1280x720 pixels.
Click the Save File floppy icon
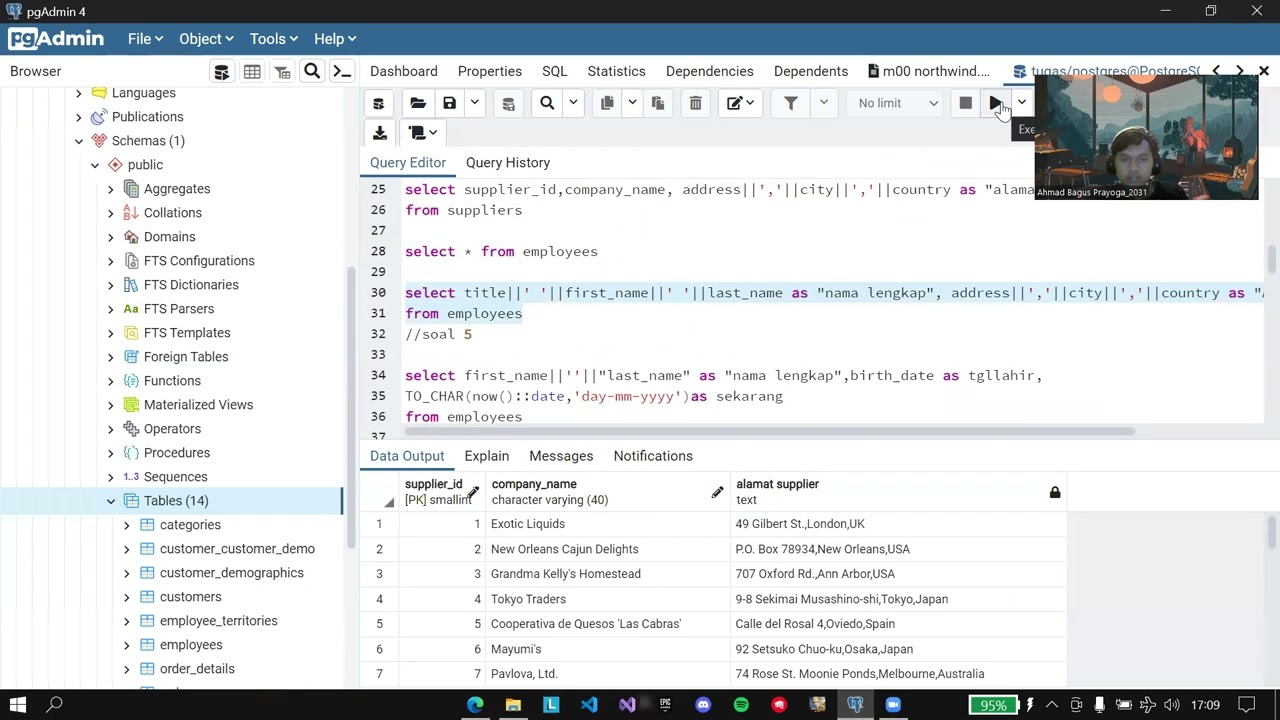pos(449,103)
